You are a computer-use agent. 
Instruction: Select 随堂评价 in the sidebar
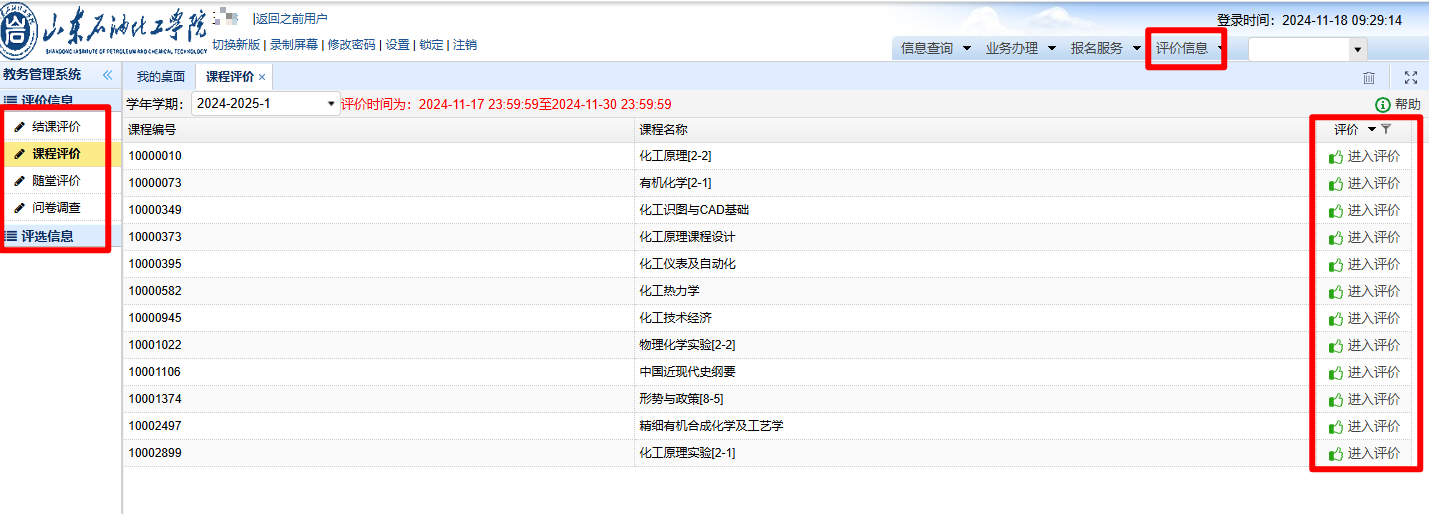[x=56, y=181]
